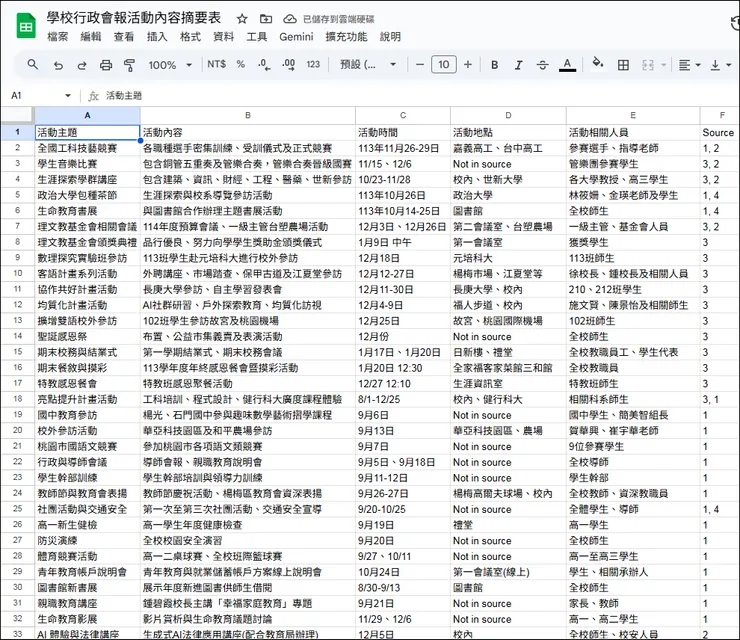This screenshot has width=740, height=640.
Task: Open the name box dropdown arrow
Action: 67,96
